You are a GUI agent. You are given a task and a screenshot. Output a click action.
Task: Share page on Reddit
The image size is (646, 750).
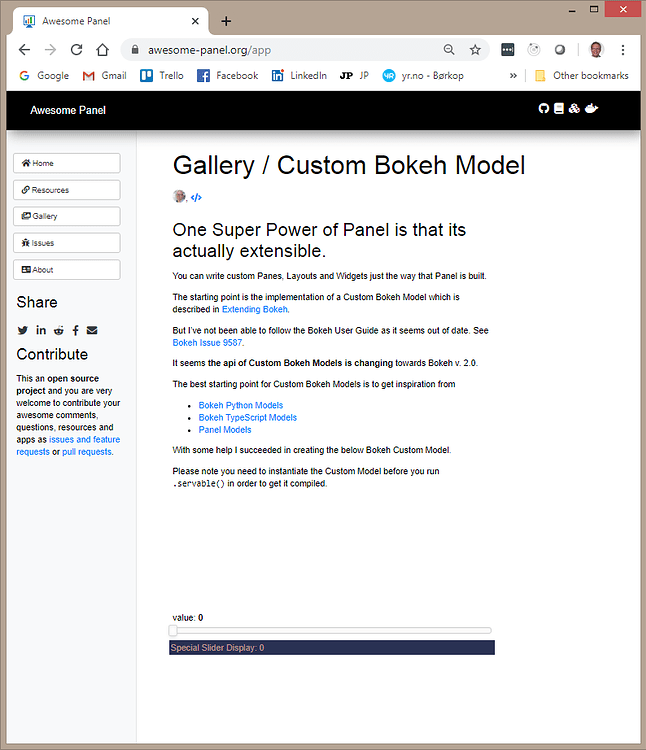59,330
